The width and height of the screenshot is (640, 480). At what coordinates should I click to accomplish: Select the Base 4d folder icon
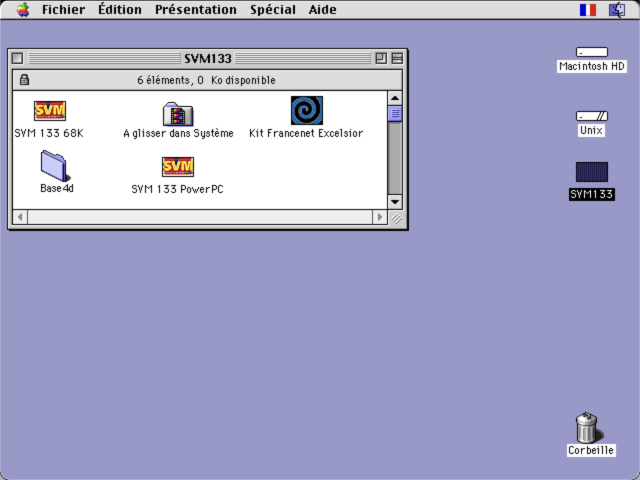pyautogui.click(x=55, y=165)
